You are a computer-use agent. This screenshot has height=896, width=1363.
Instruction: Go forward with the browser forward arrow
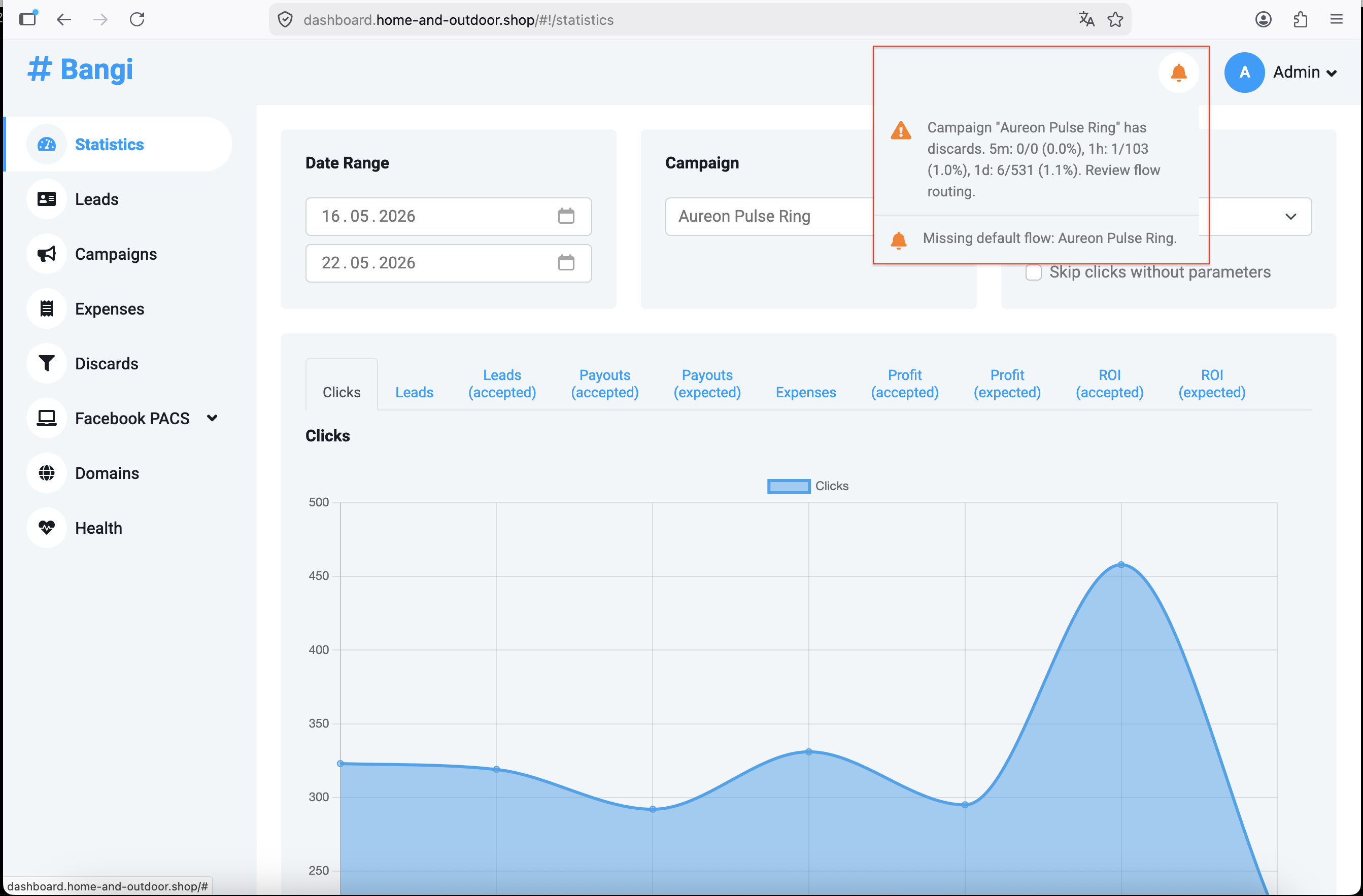[100, 20]
